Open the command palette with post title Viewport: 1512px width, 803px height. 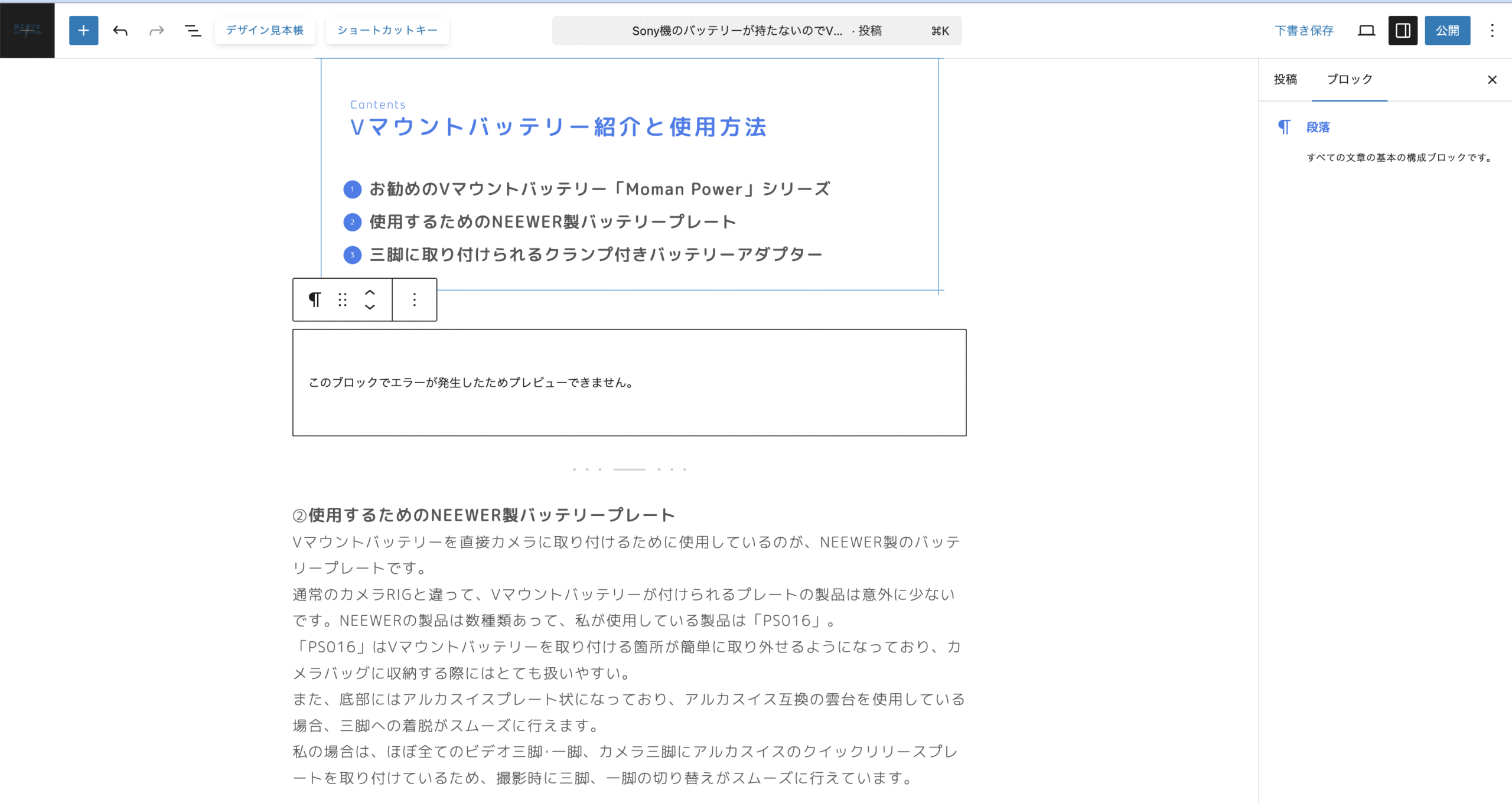point(757,30)
